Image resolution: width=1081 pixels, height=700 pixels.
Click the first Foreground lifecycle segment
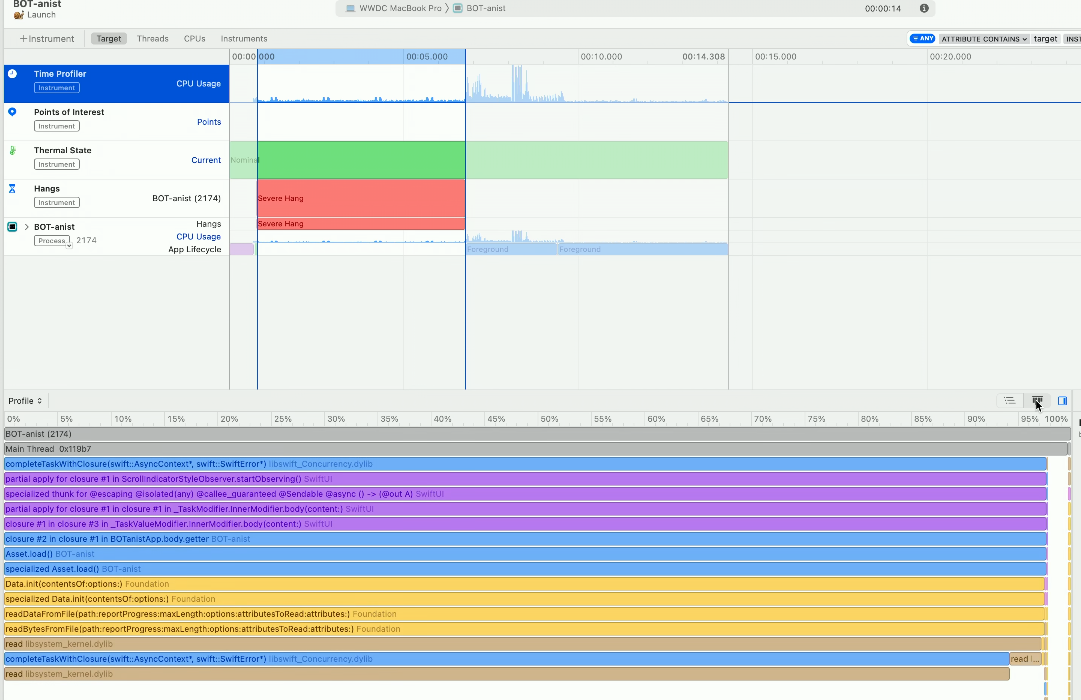[512, 250]
